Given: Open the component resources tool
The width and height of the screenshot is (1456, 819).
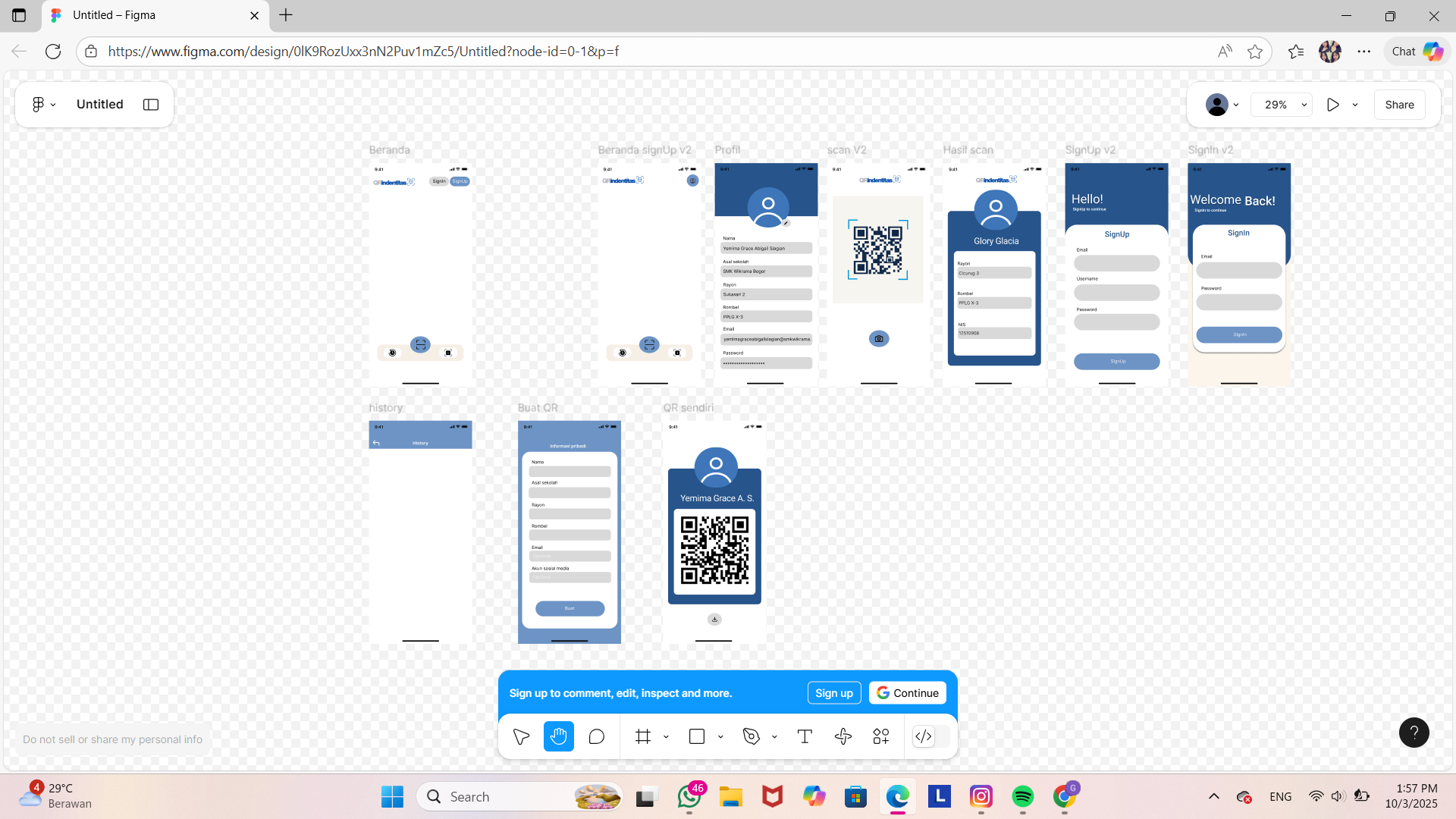Looking at the screenshot, I should click(x=881, y=736).
